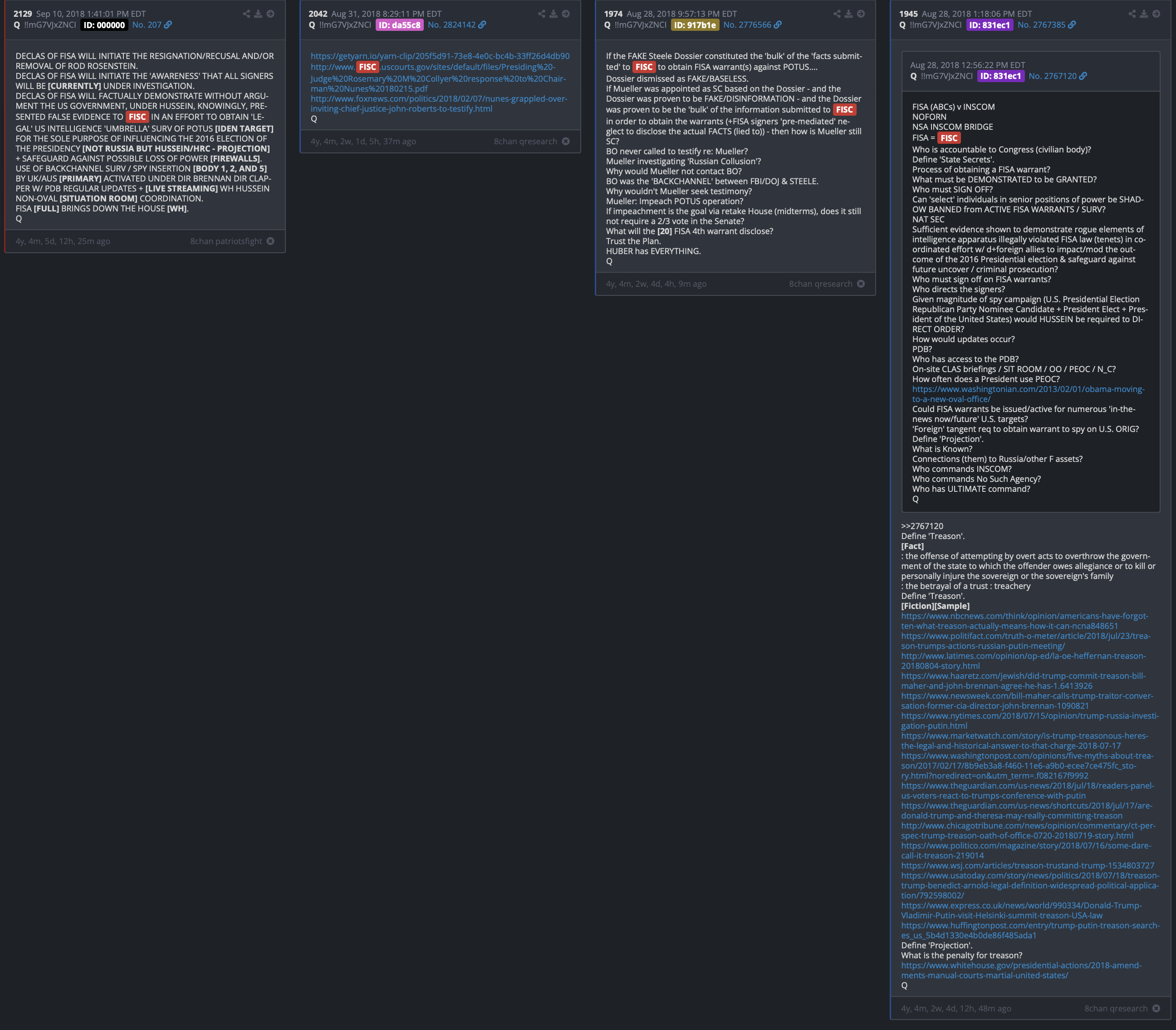1176x1030 pixels.
Task: Open the nbcnews.com treason opinion link
Action: [1025, 621]
